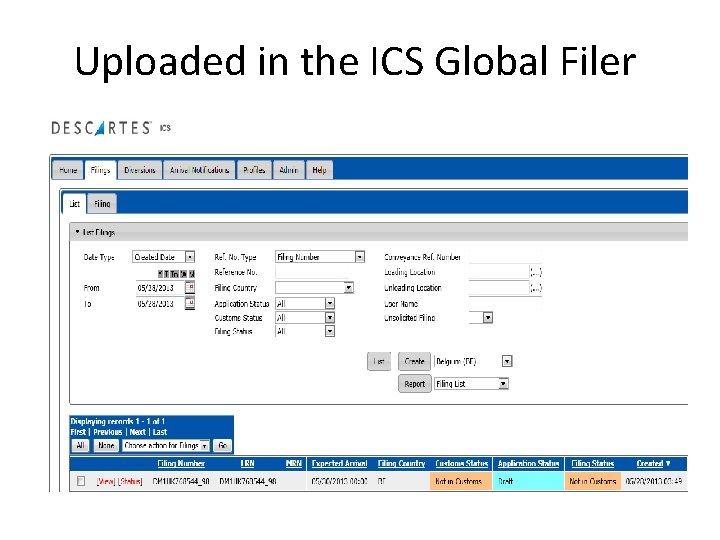720x540 pixels.
Task: Switch to the Filing sub-tab
Action: coord(102,203)
